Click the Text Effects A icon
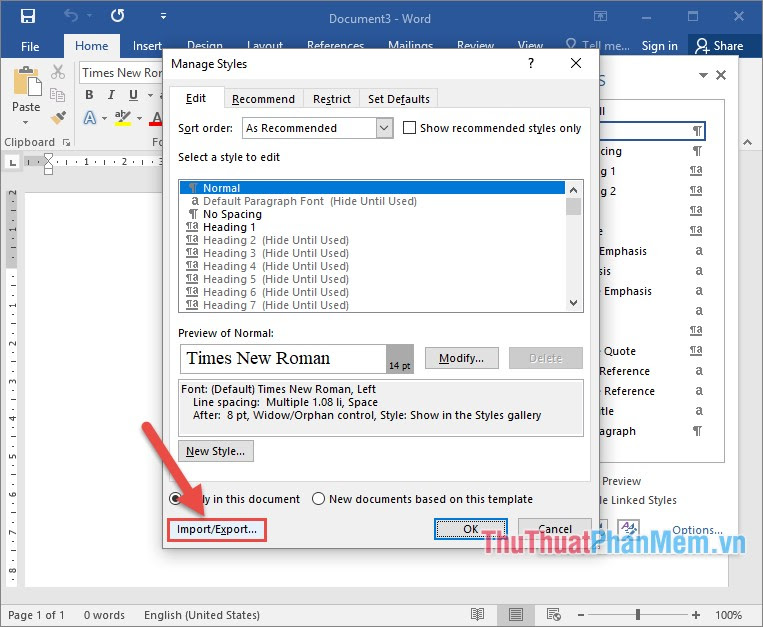 pos(90,117)
